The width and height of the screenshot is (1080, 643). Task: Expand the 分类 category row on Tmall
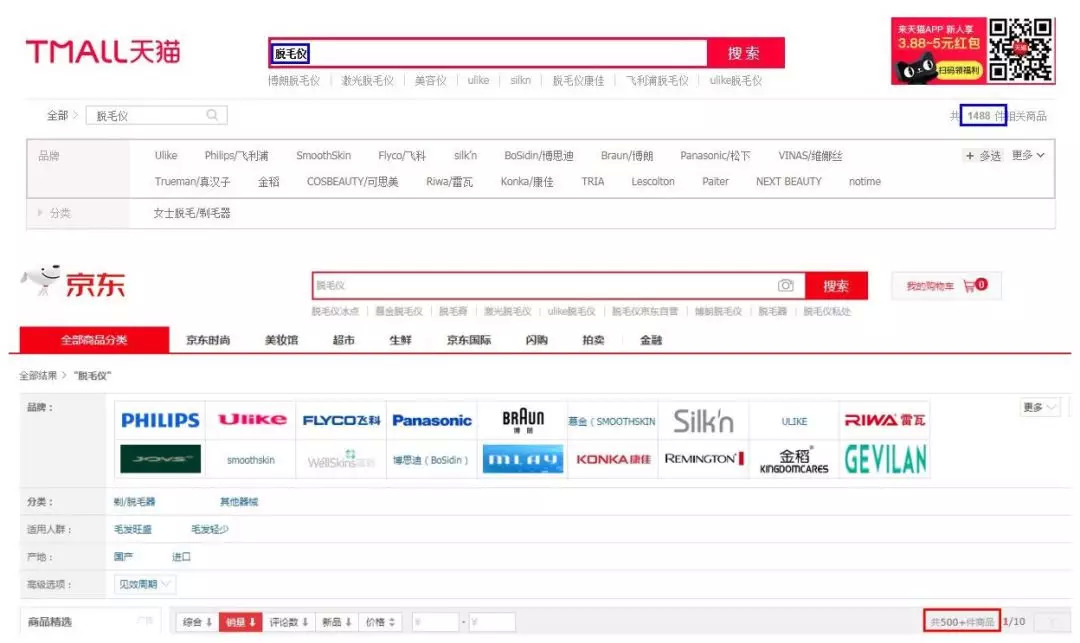click(54, 213)
